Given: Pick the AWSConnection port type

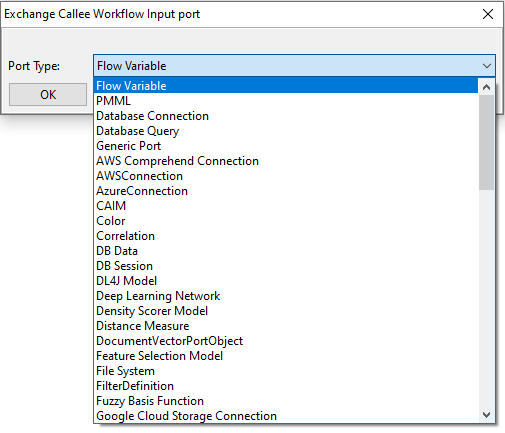Looking at the screenshot, I should (286, 176).
